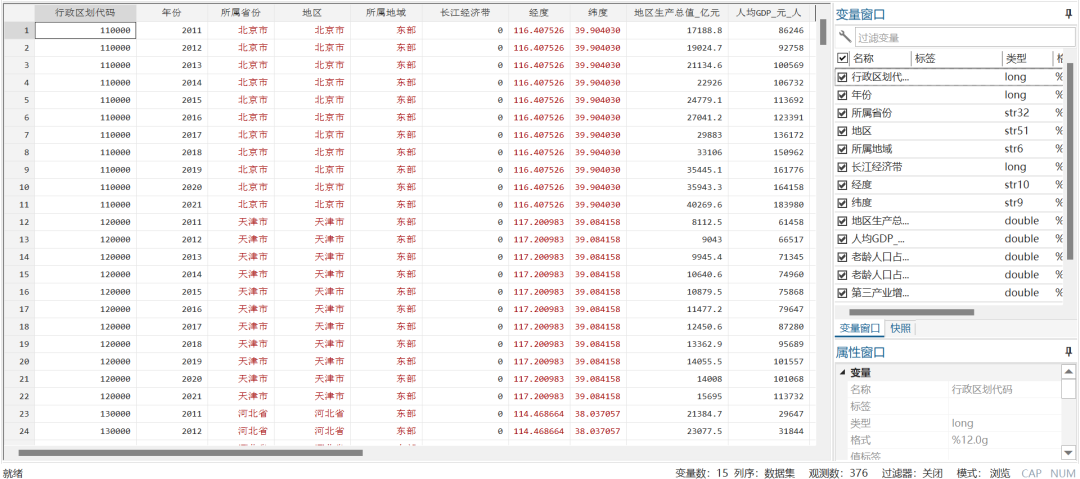Click the data grid horizontal scrollbar thumb

coord(190,453)
